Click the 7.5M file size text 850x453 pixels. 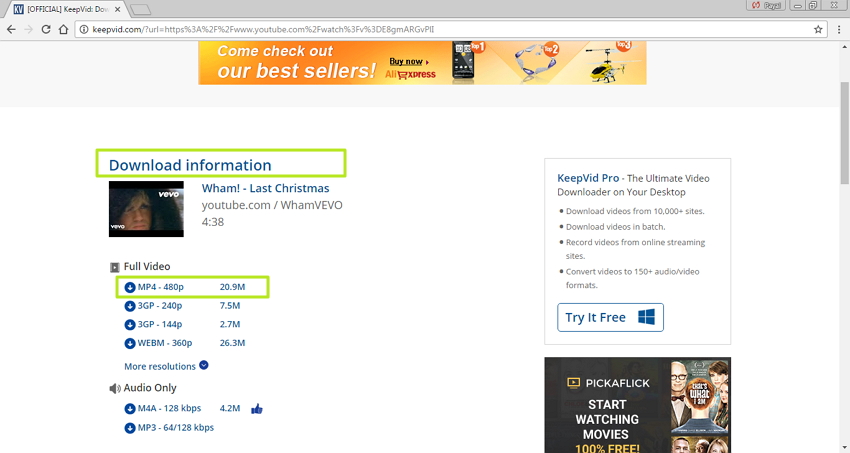point(230,306)
